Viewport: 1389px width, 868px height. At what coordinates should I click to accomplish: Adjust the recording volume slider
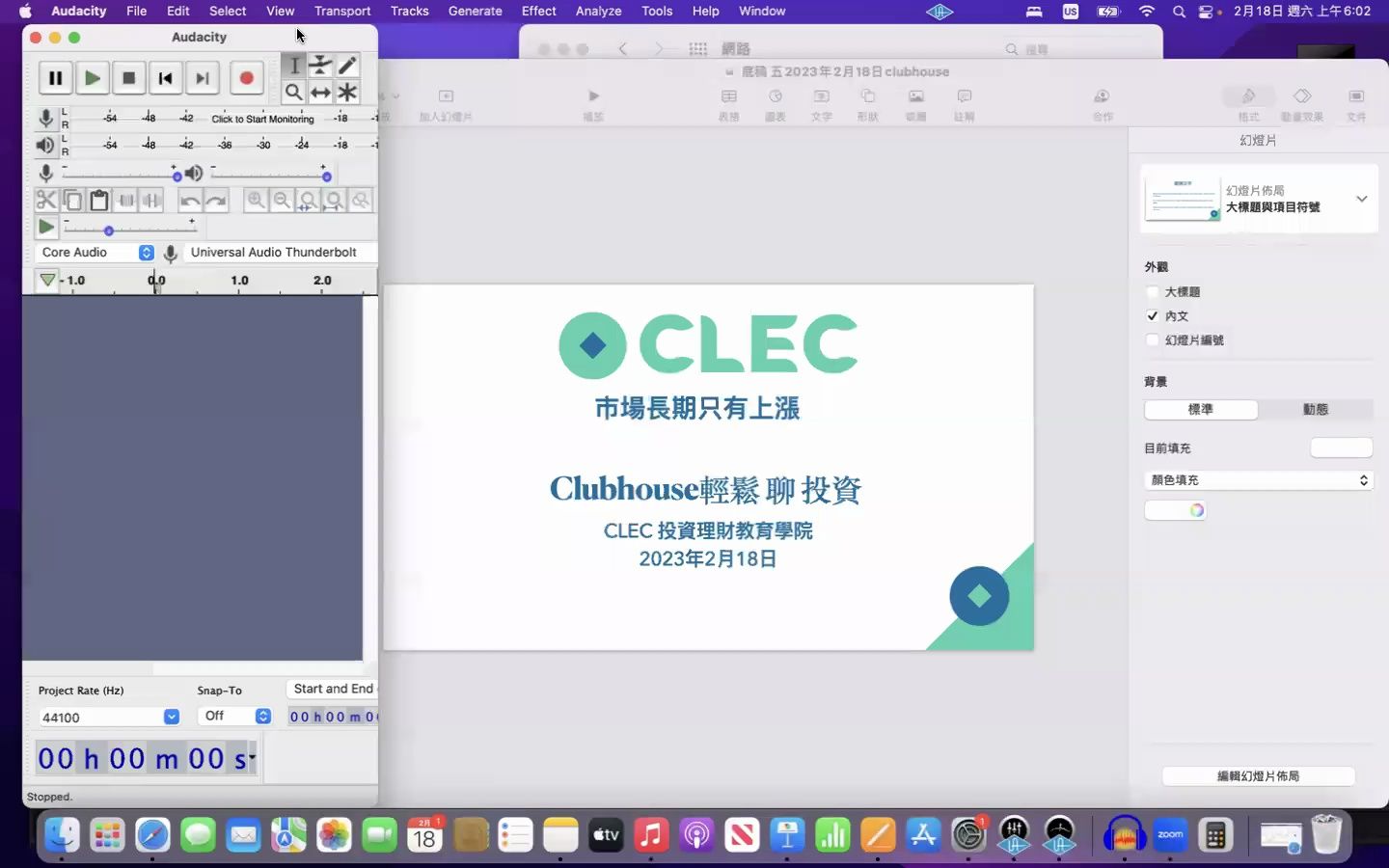121,175
